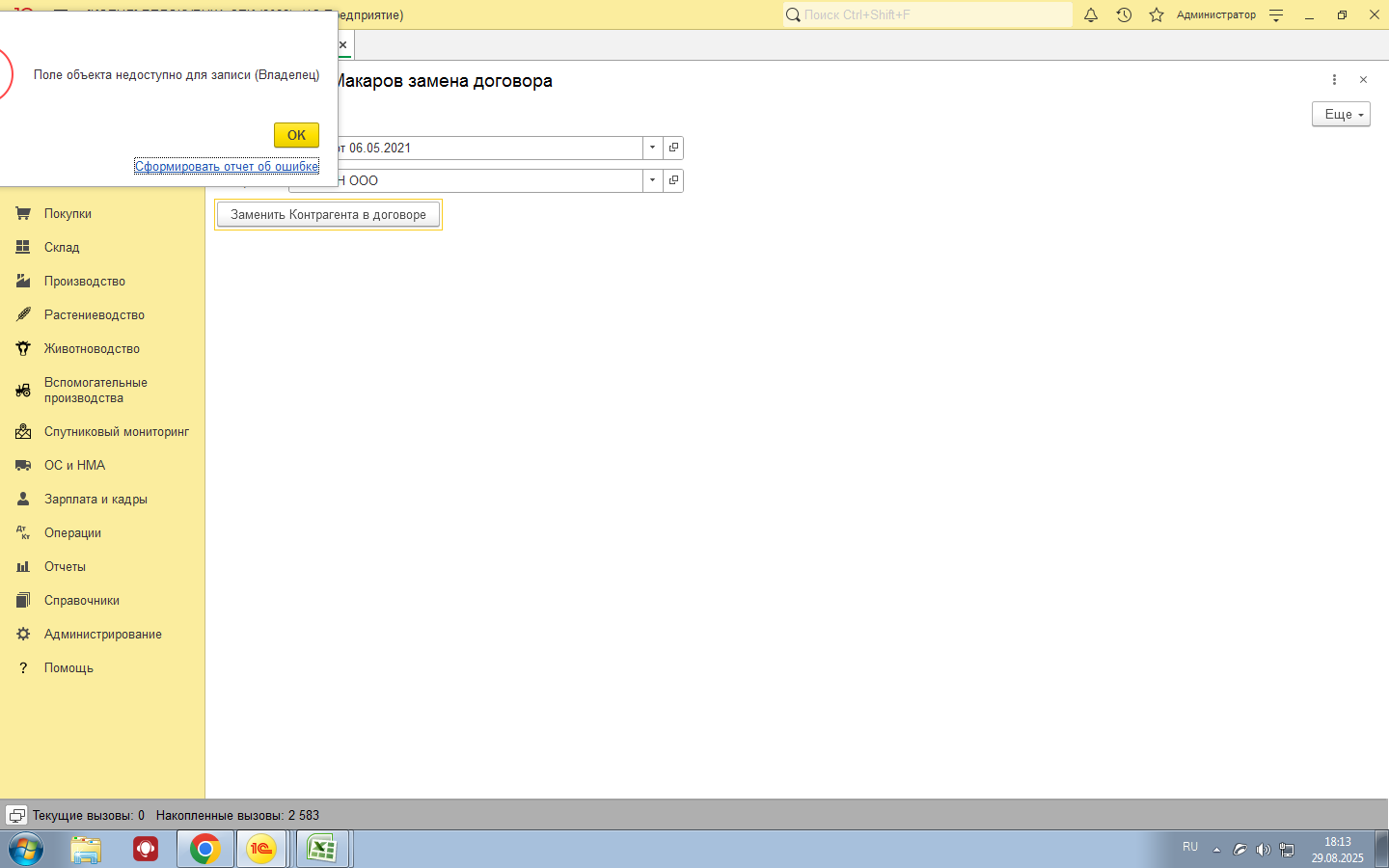1389x868 pixels.
Task: Click the volume speaker tray icon
Action: pos(1263,850)
